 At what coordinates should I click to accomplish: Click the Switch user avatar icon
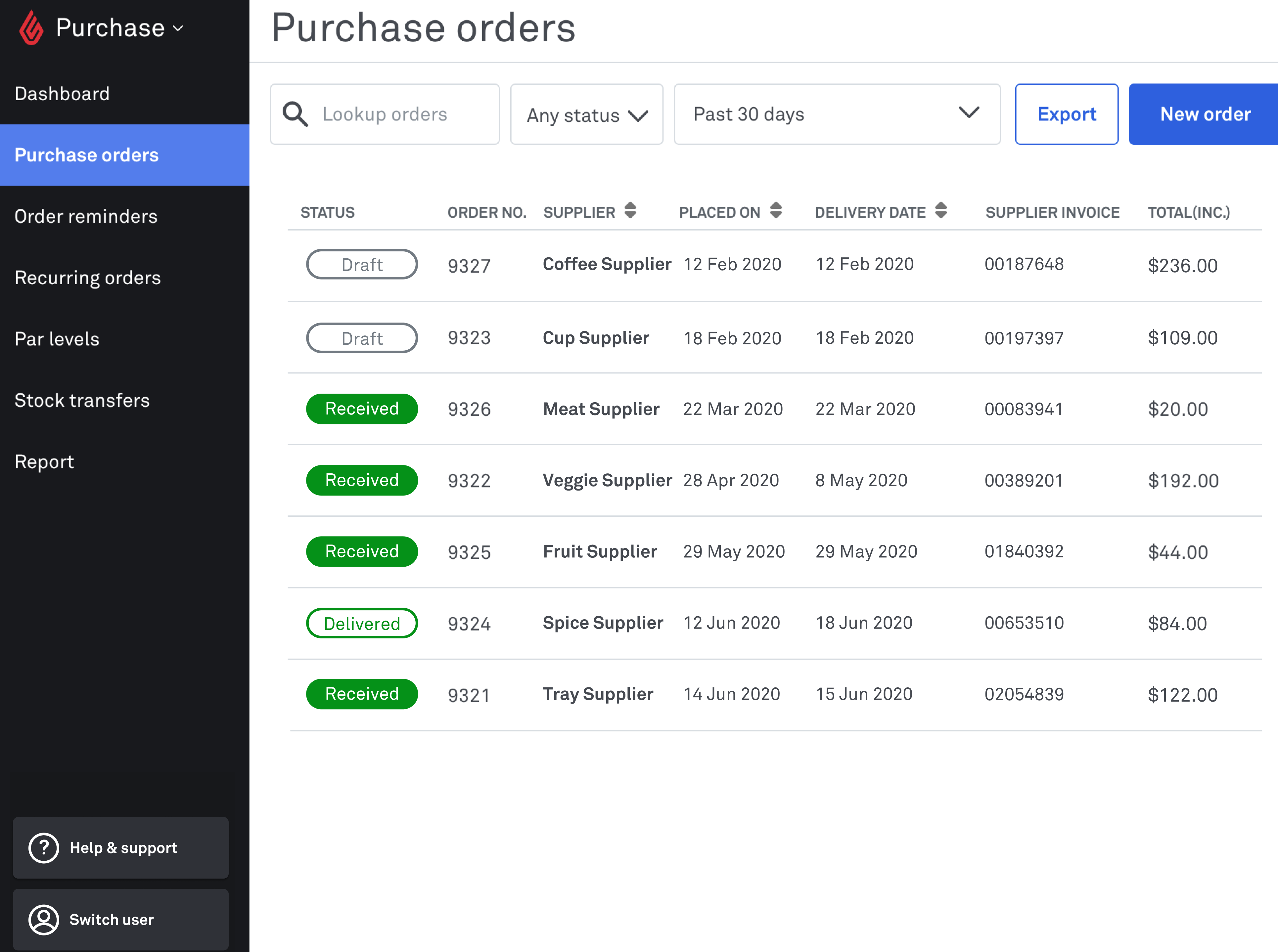44,919
